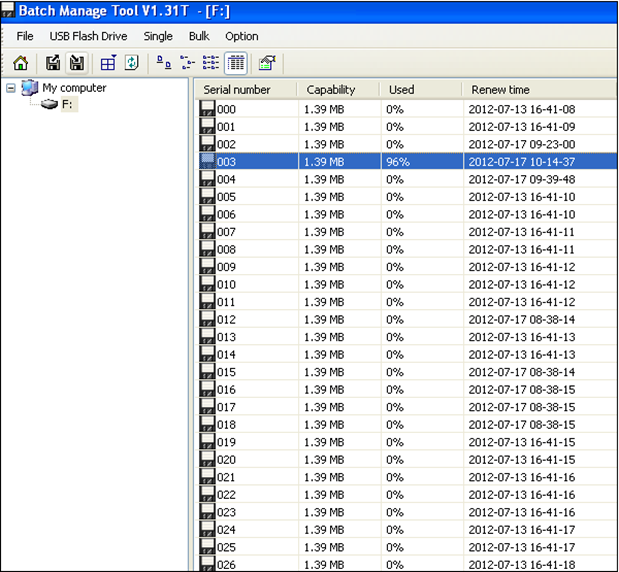Click the 0% used value in row 007

pos(395,232)
